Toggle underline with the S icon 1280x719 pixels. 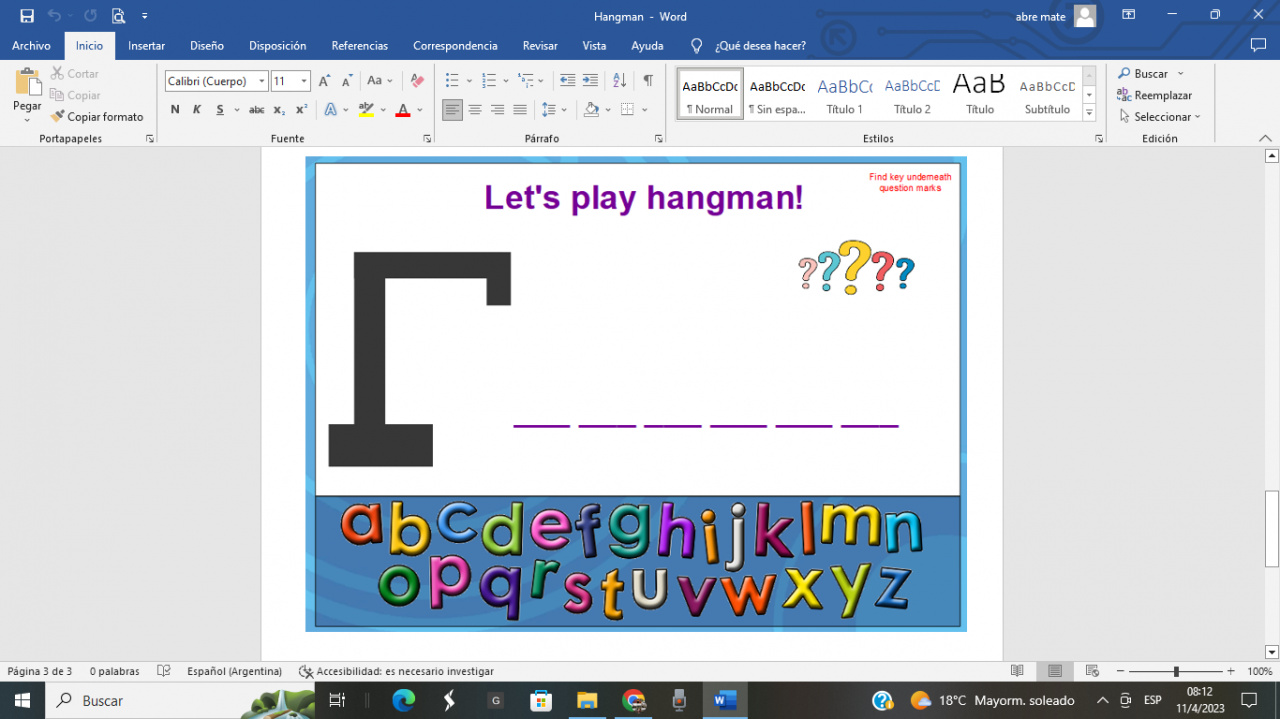click(x=218, y=109)
